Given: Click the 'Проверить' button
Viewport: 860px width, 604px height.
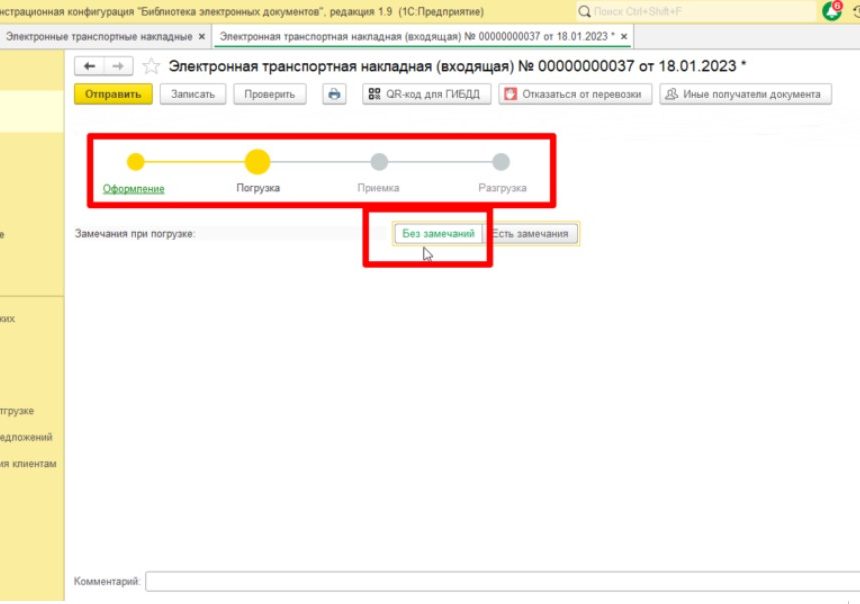Looking at the screenshot, I should pyautogui.click(x=269, y=94).
